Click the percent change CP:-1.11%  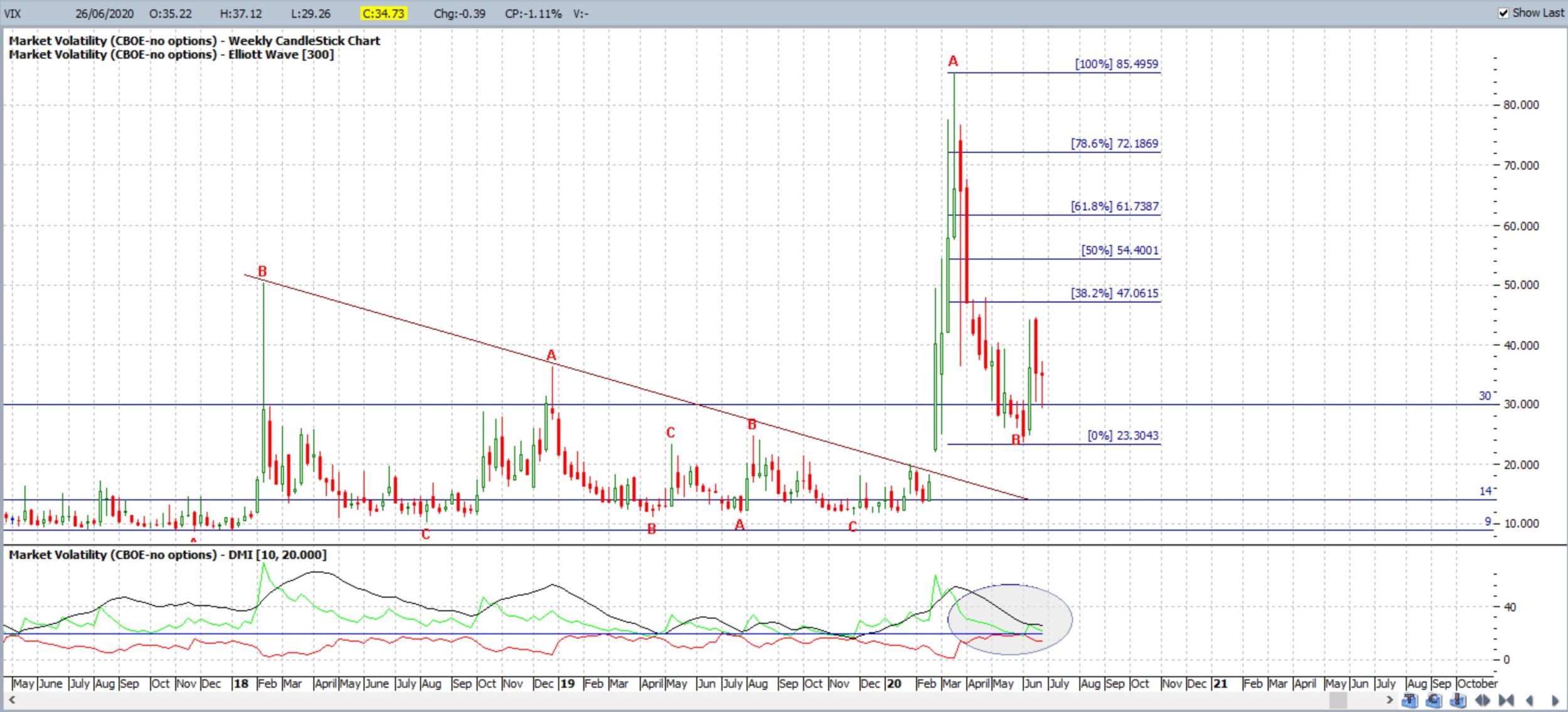point(533,13)
